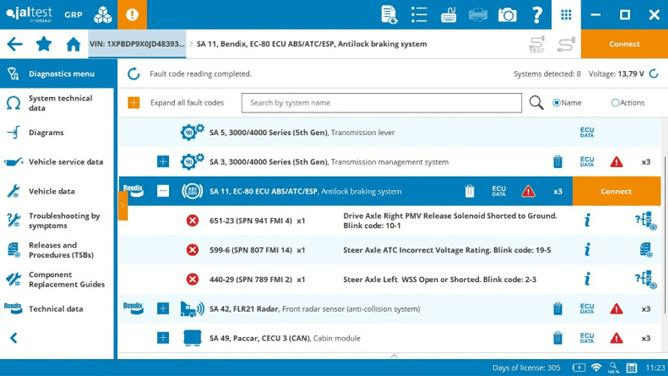Expand SA 42 FLR21 Radar faults
Viewport: 668px width, 376px height.
(x=163, y=309)
